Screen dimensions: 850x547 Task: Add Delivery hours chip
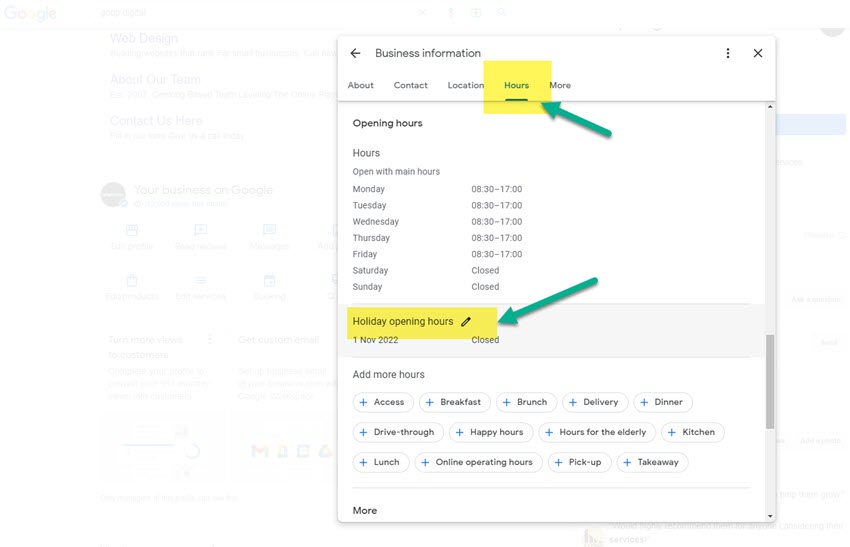(x=593, y=402)
